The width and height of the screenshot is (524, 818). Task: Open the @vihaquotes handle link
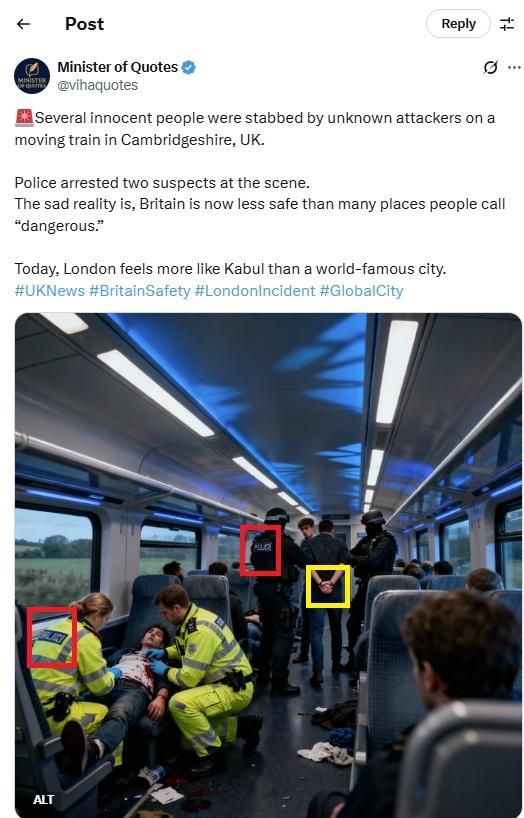(98, 85)
